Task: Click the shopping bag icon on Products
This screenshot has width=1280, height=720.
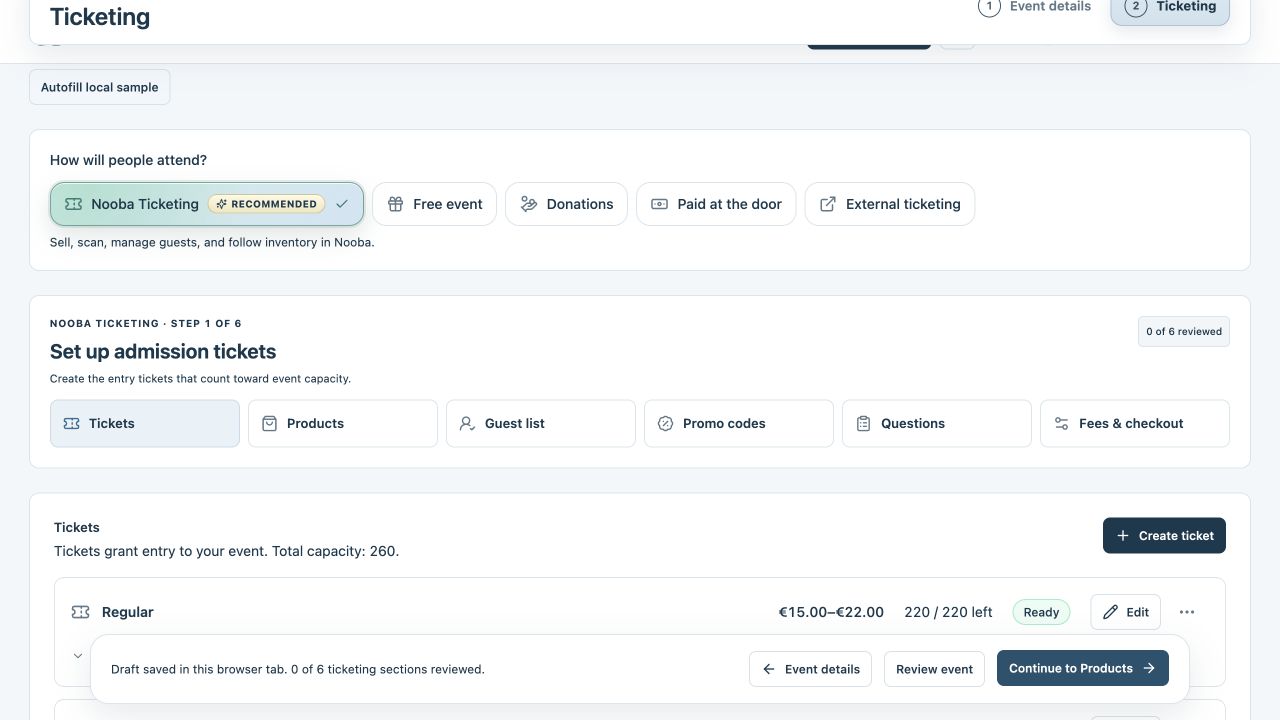Action: click(269, 424)
